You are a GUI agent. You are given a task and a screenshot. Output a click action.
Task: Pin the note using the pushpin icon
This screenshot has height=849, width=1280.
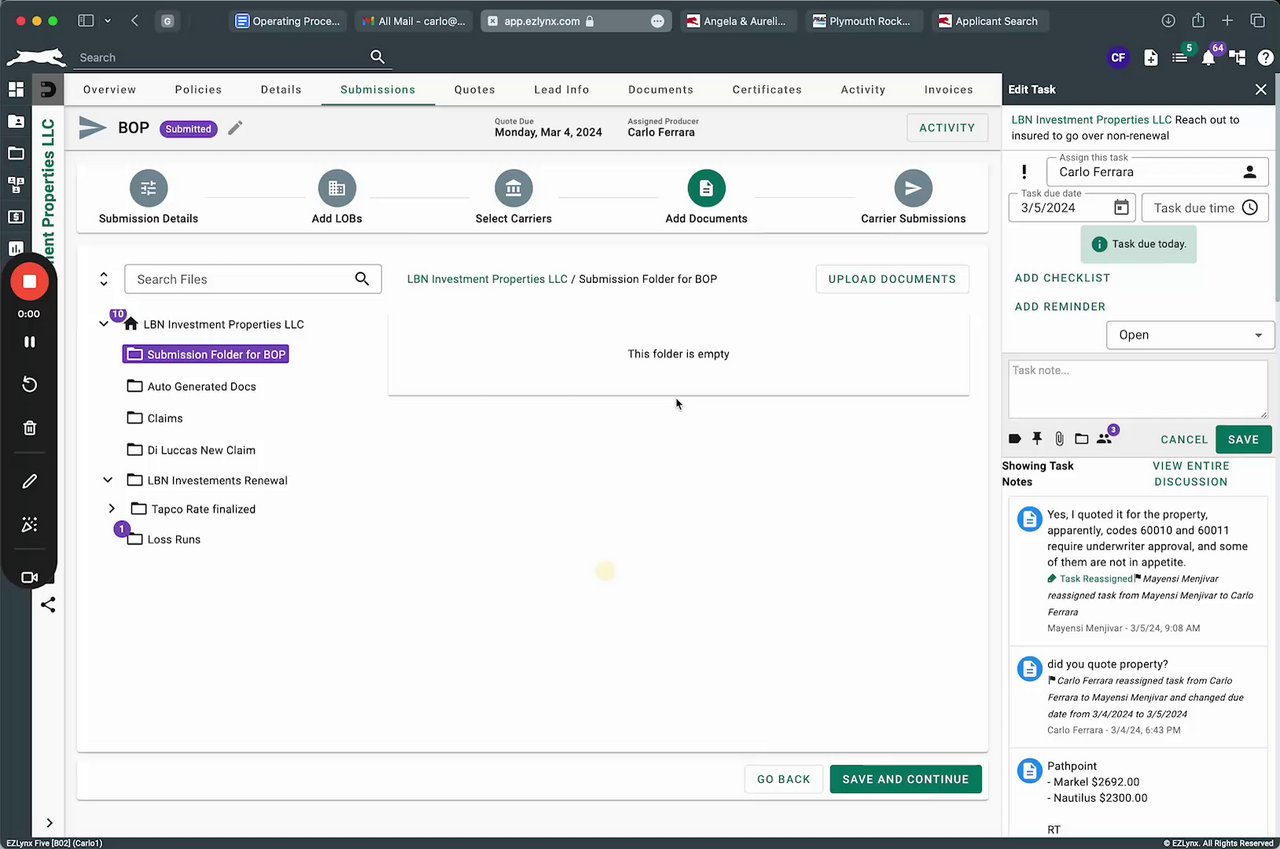[1037, 439]
